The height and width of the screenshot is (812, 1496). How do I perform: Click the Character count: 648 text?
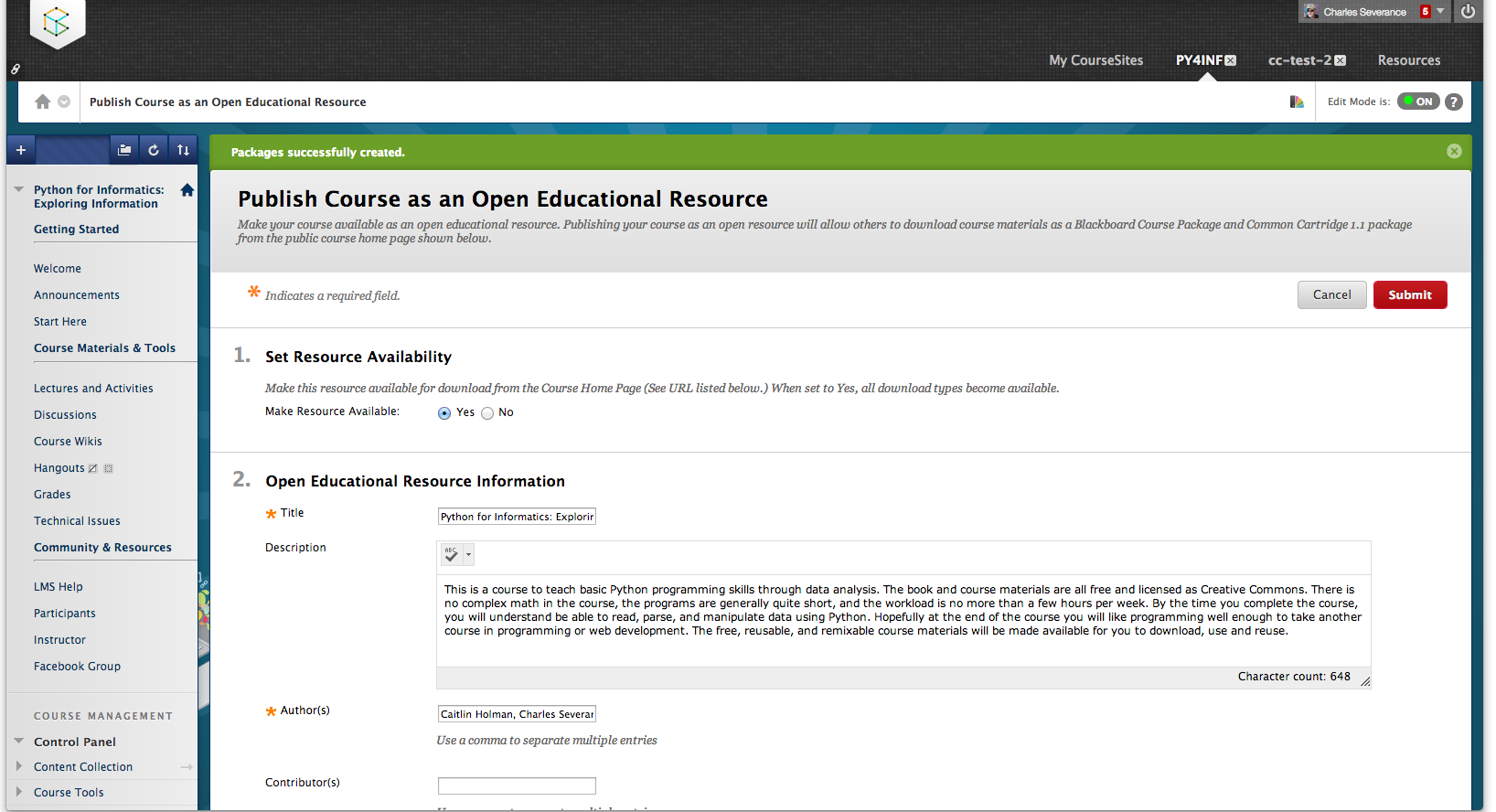tap(1294, 677)
